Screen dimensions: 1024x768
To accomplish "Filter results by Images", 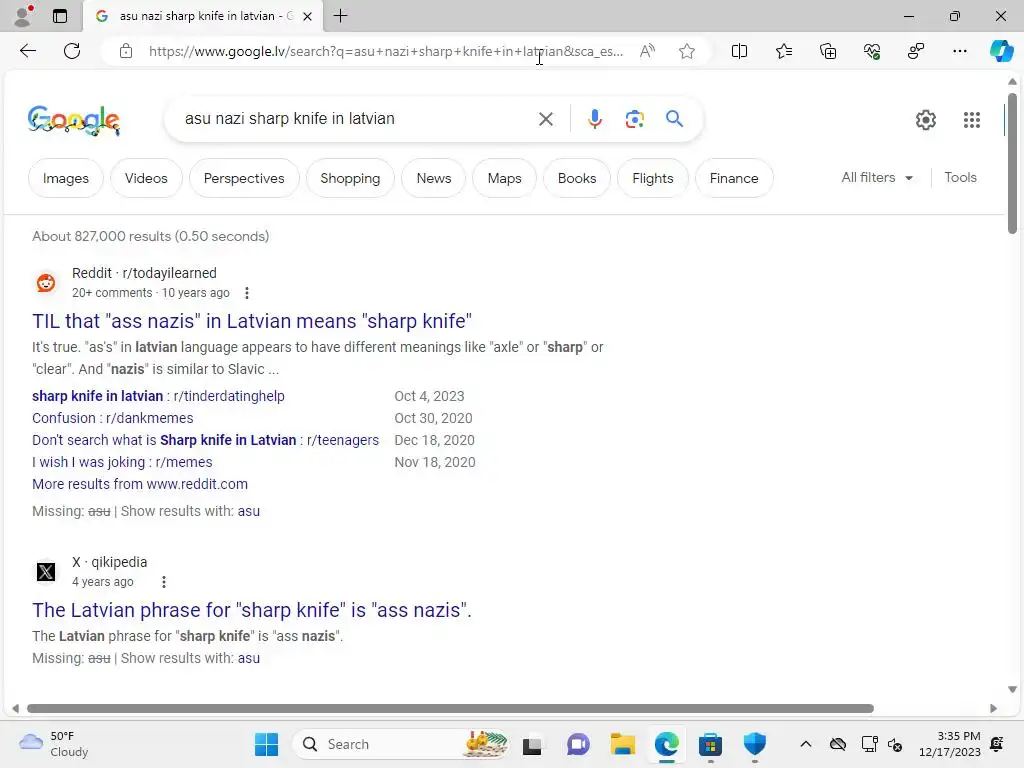I will [x=65, y=178].
